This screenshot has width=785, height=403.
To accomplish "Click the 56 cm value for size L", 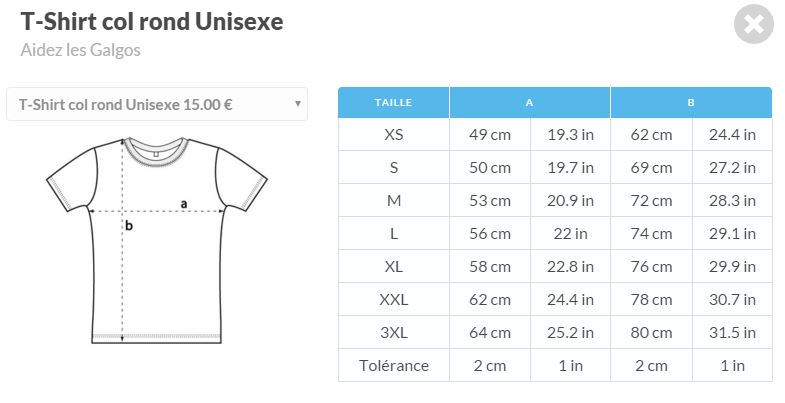I will tap(490, 234).
